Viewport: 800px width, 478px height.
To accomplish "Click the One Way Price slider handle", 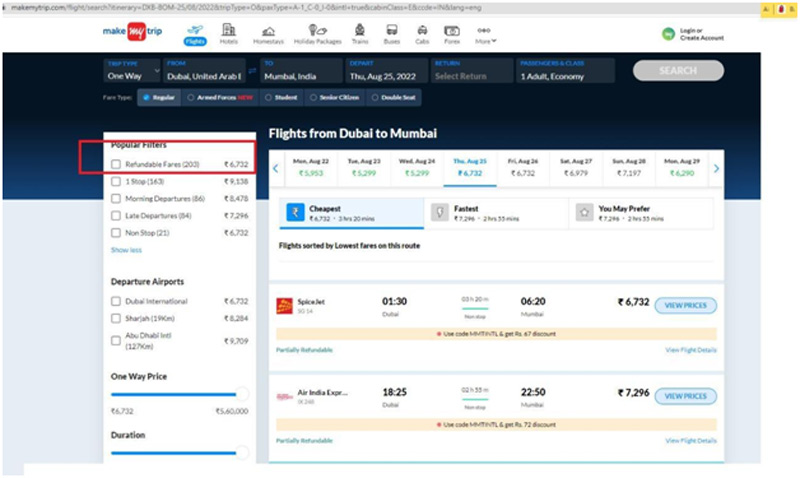I will click(x=242, y=394).
